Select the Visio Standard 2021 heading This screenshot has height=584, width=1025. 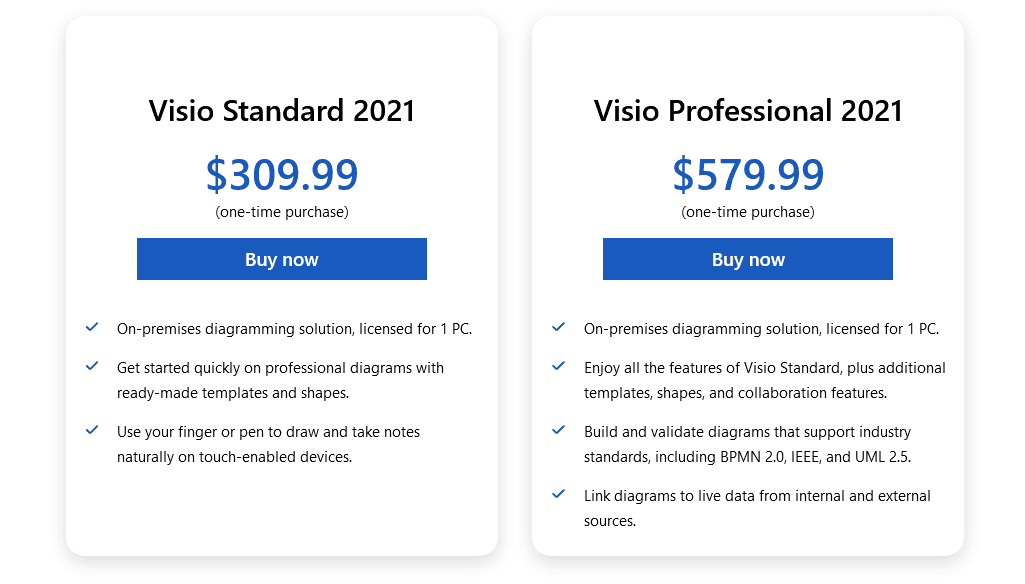click(x=281, y=110)
